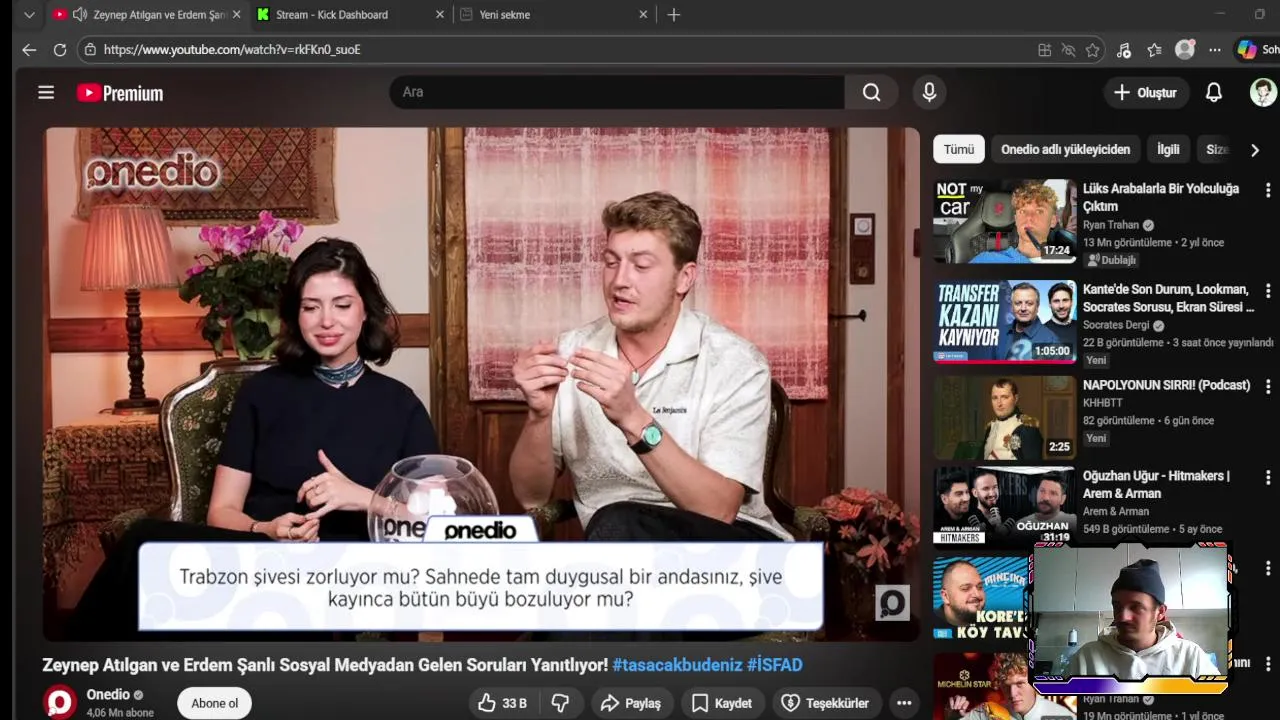
Task: Close the Yeni sekme tab
Action: [x=643, y=15]
